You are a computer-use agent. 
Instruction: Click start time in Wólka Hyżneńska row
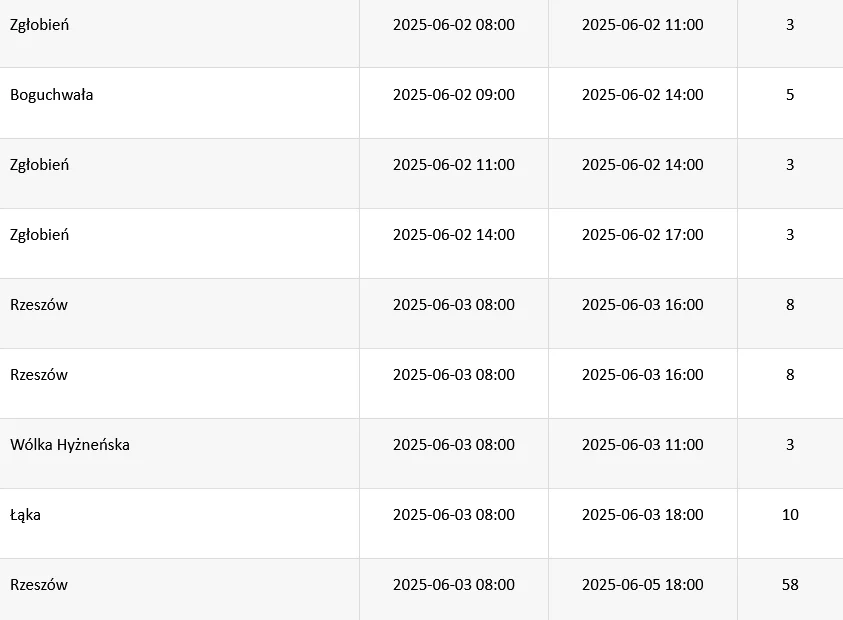coord(453,445)
